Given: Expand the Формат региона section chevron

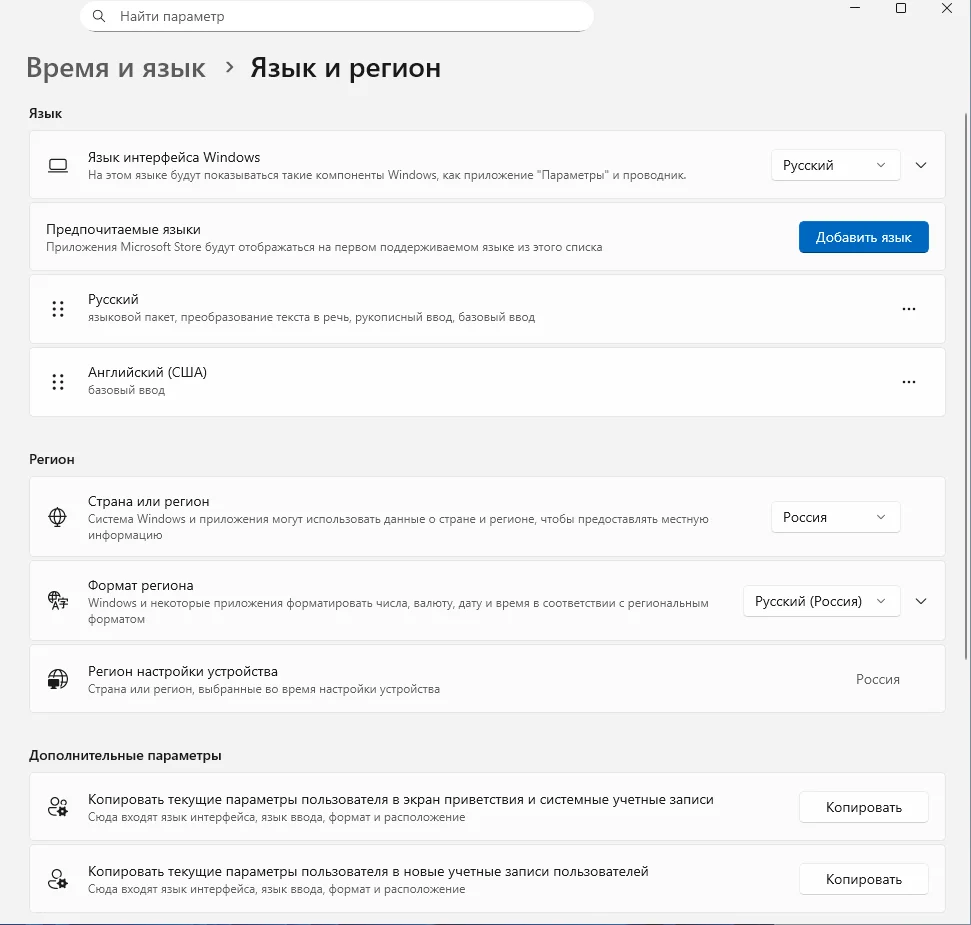Looking at the screenshot, I should (x=921, y=601).
